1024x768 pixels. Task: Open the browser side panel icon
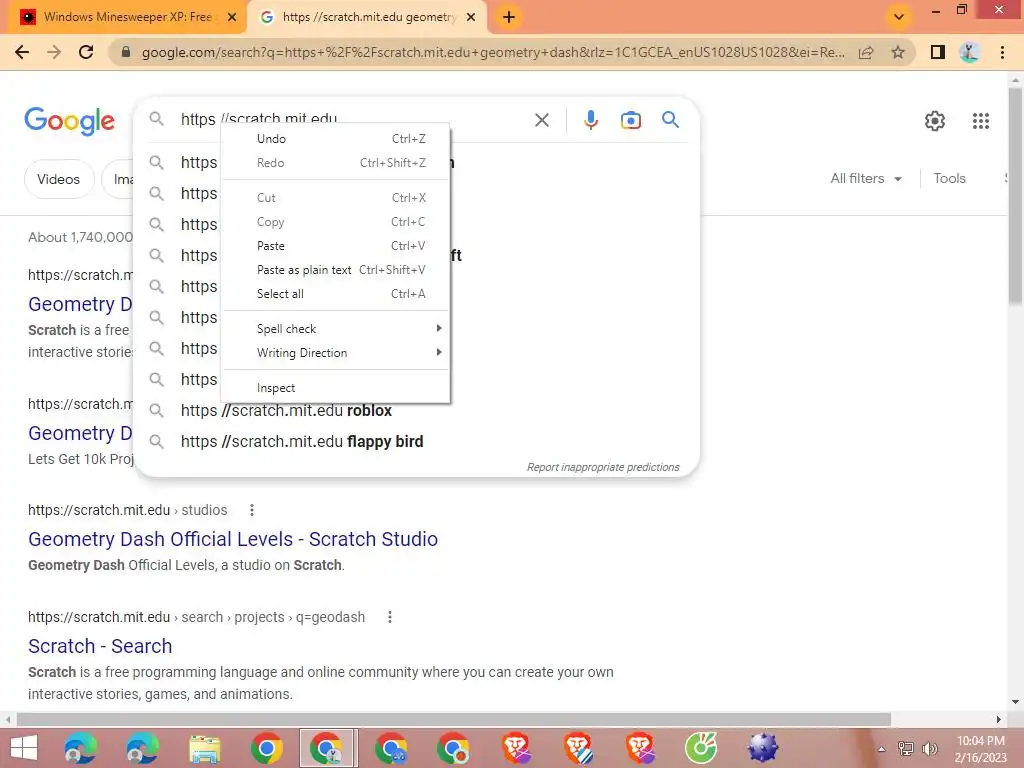[x=938, y=52]
